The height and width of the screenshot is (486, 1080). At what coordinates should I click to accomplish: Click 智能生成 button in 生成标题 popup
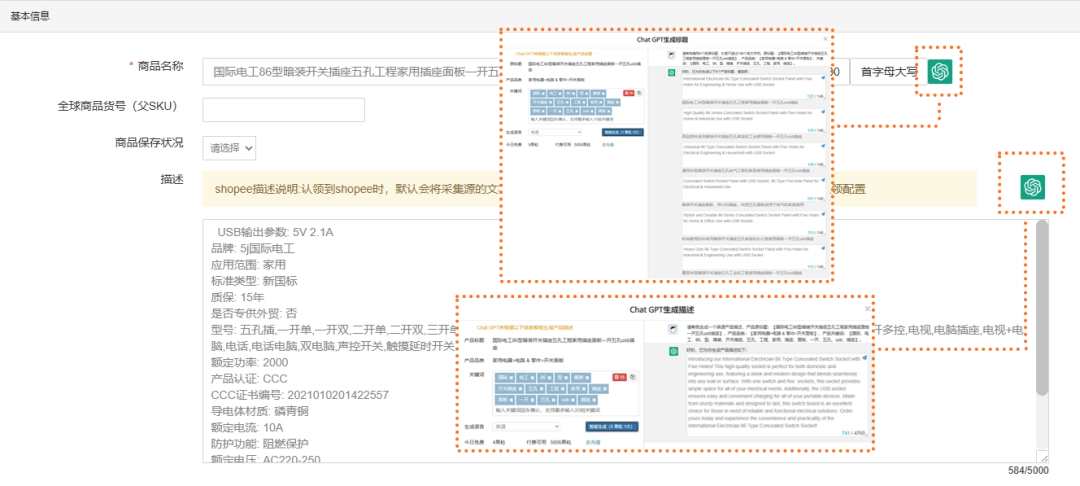click(623, 132)
